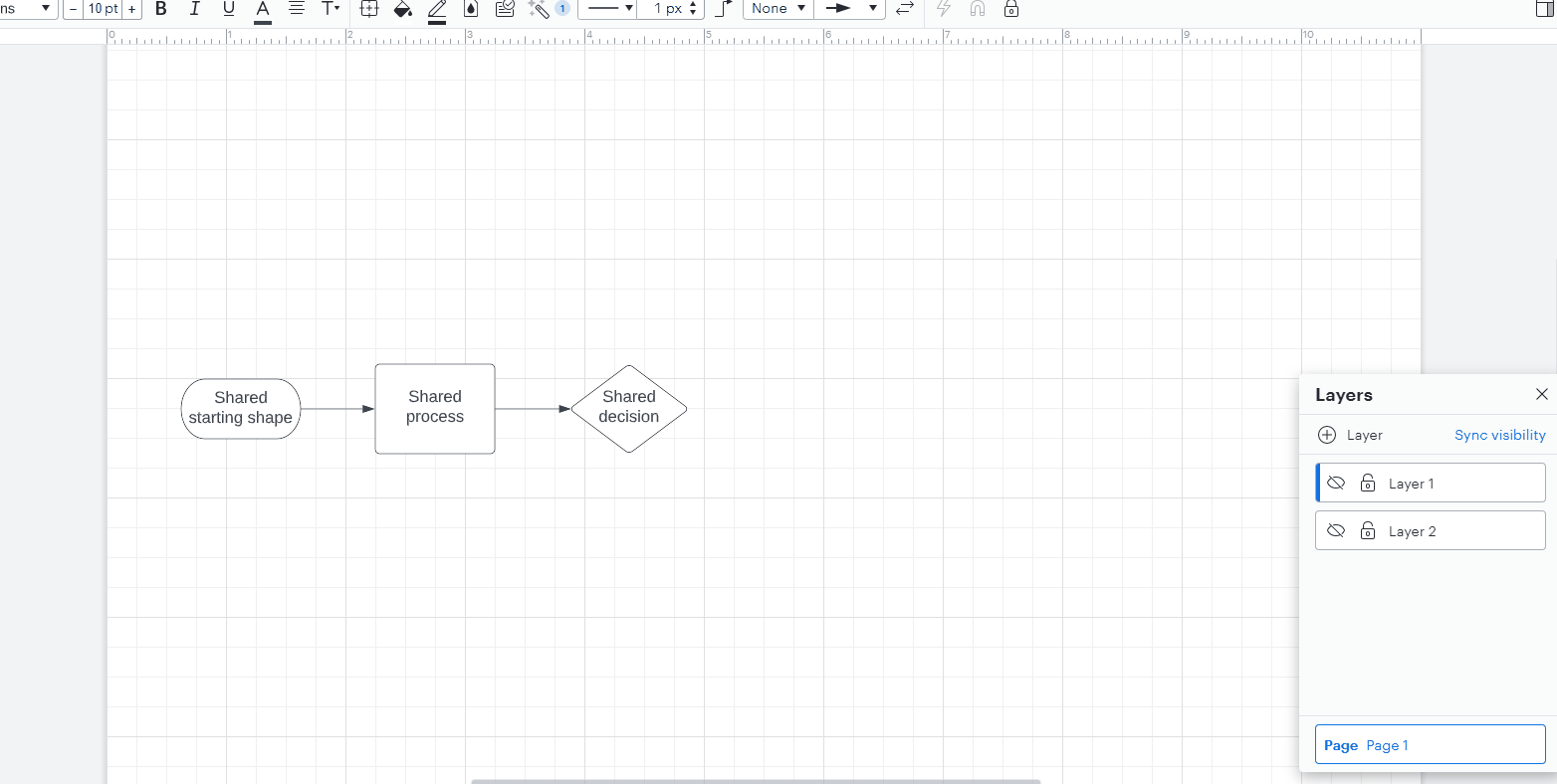Click the reverse line direction icon

(904, 9)
